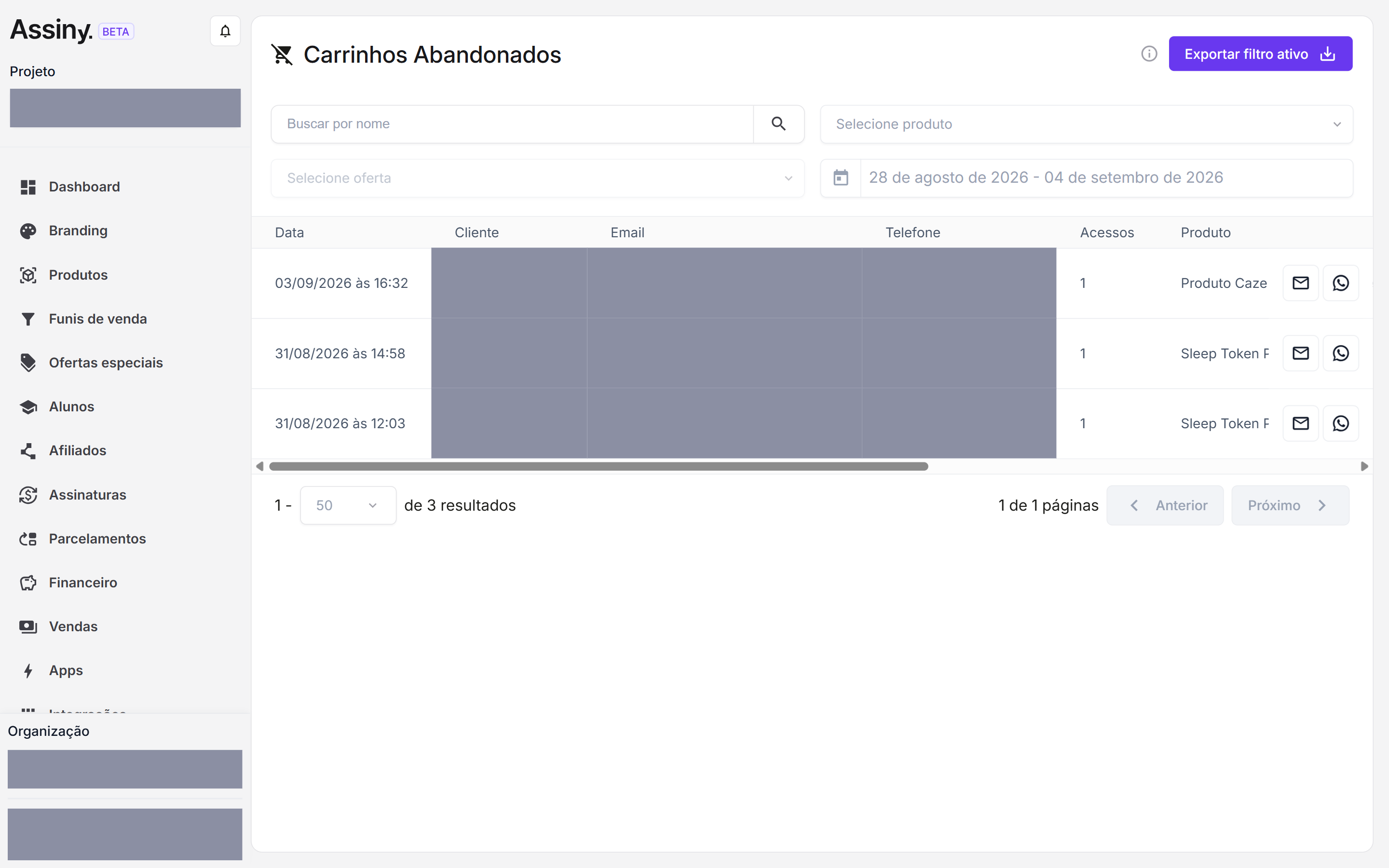Click the Funis de venda funnel icon

pos(28,319)
